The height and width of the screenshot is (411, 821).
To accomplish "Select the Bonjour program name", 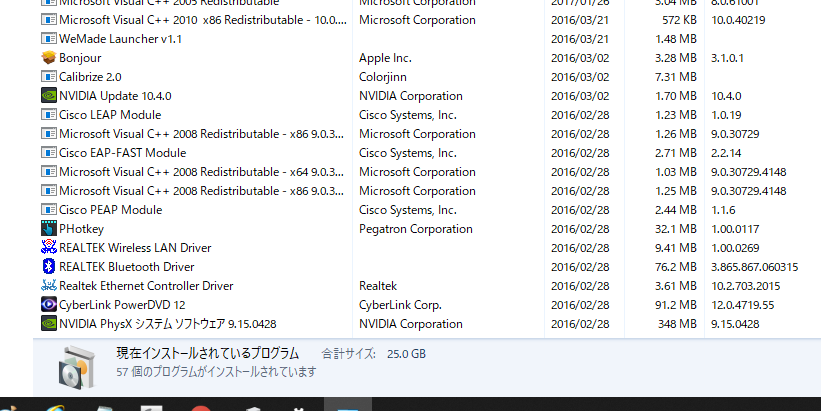I will coord(80,58).
